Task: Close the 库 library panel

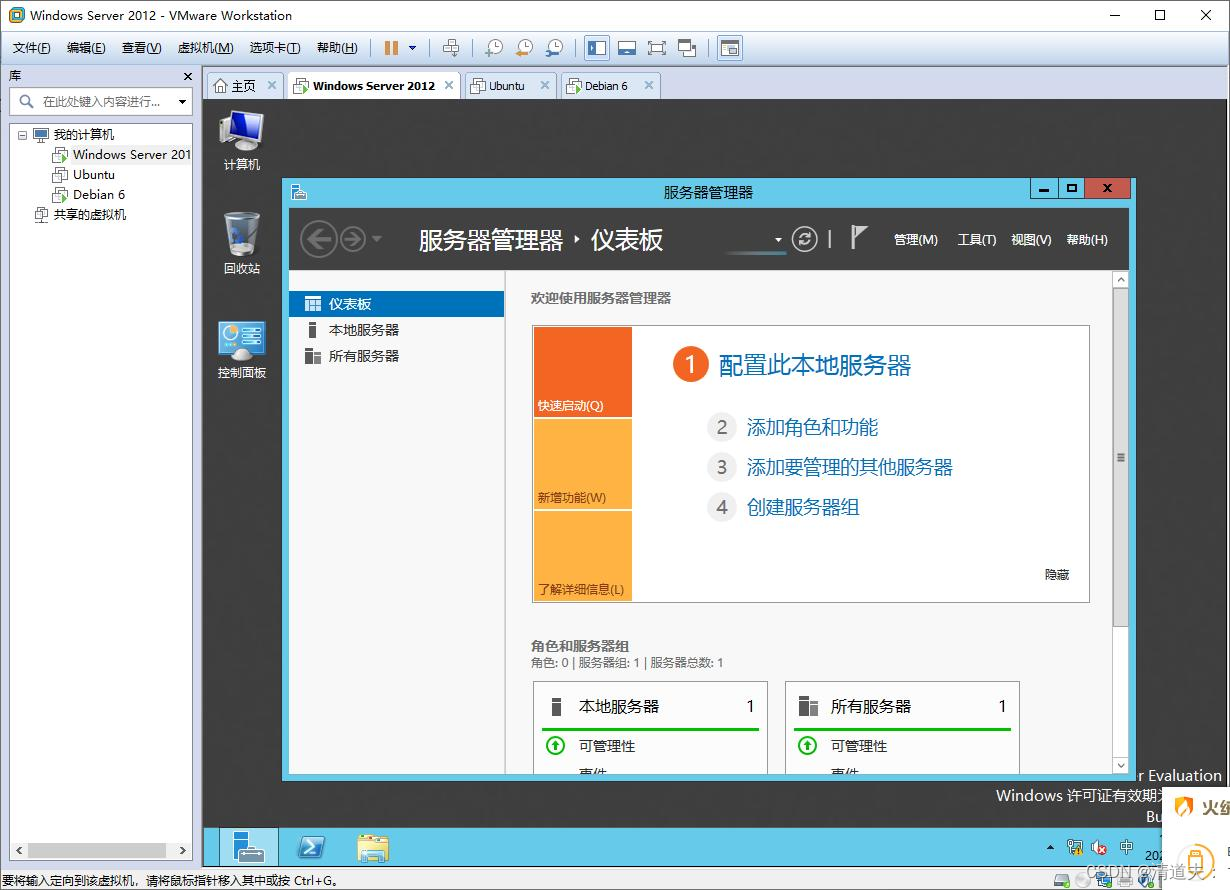Action: pyautogui.click(x=187, y=76)
